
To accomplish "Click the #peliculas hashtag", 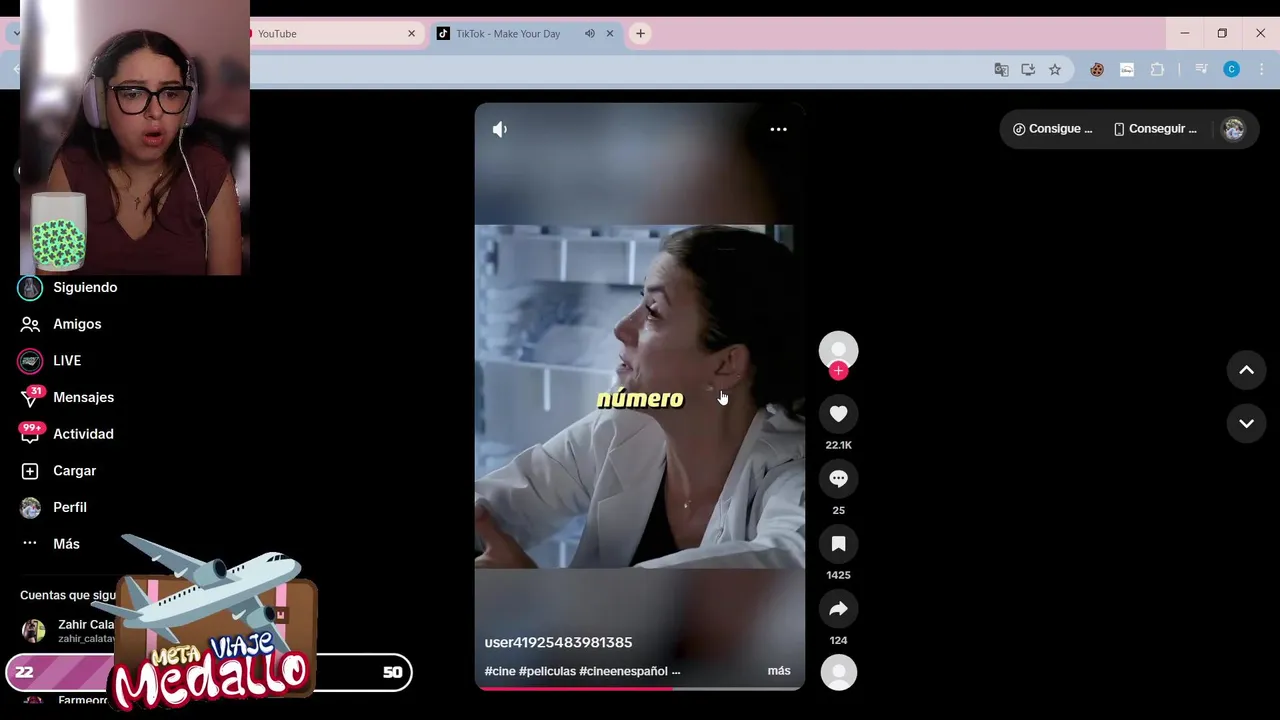I will tap(547, 671).
